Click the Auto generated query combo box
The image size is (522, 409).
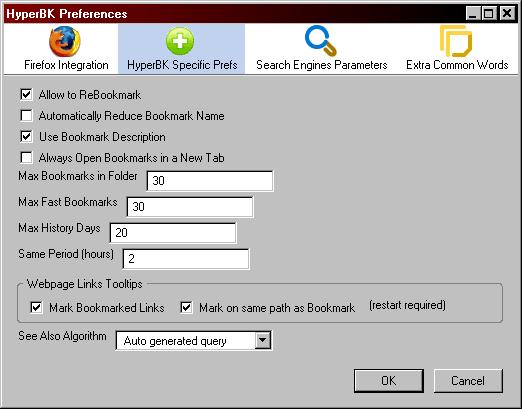coord(194,340)
